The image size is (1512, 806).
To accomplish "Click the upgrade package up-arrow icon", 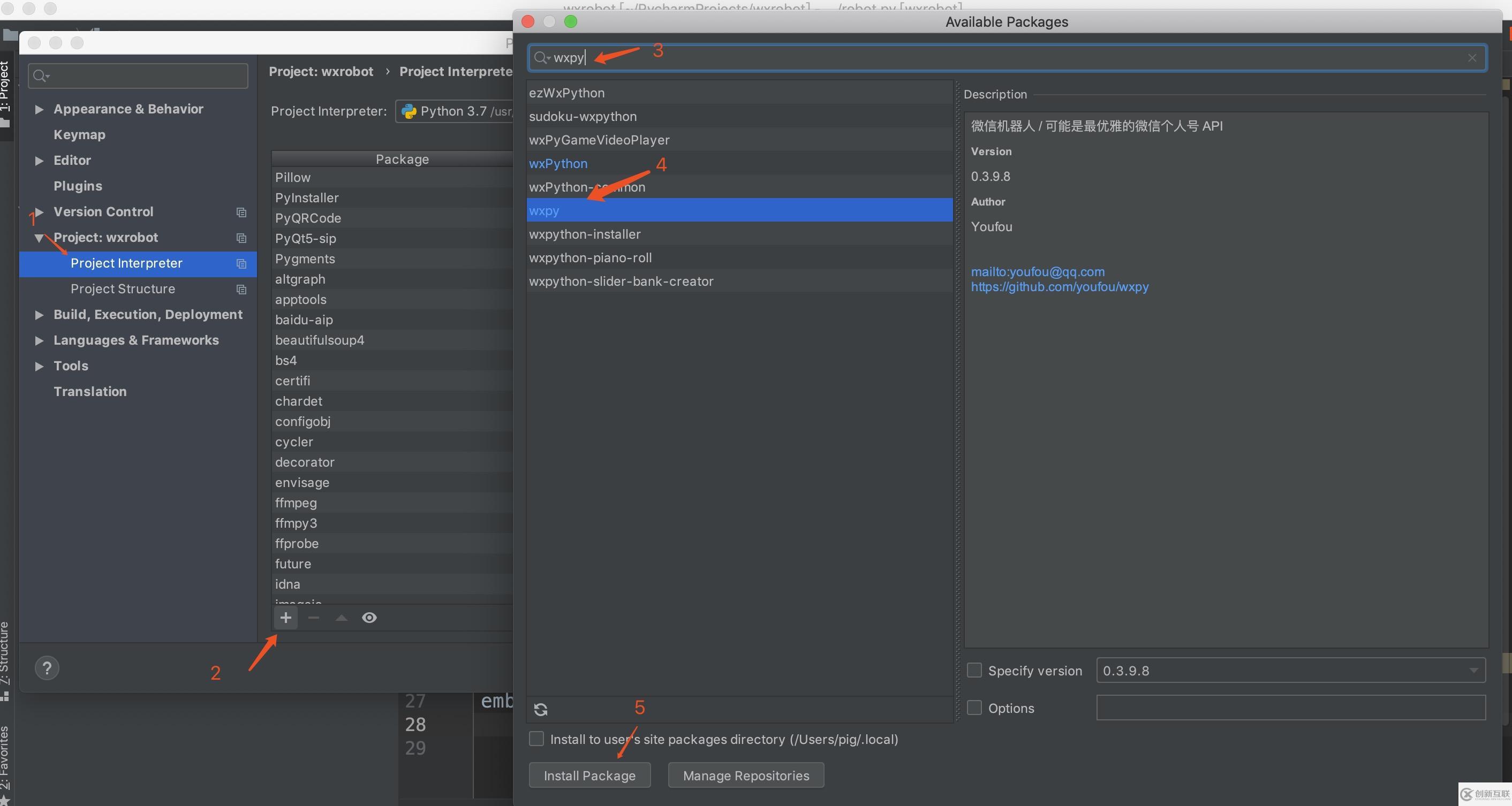I will (341, 618).
